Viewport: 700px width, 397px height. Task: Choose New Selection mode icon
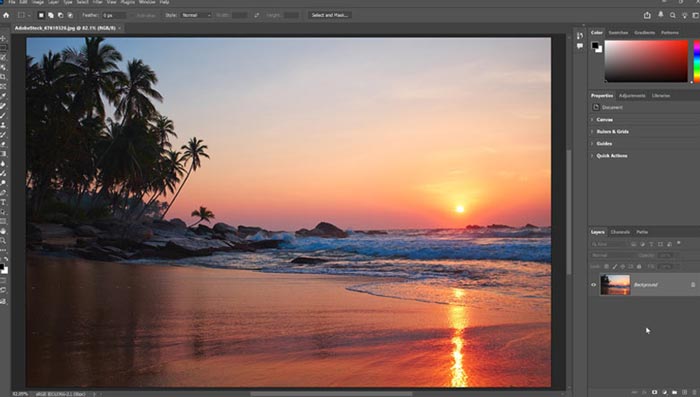(41, 15)
